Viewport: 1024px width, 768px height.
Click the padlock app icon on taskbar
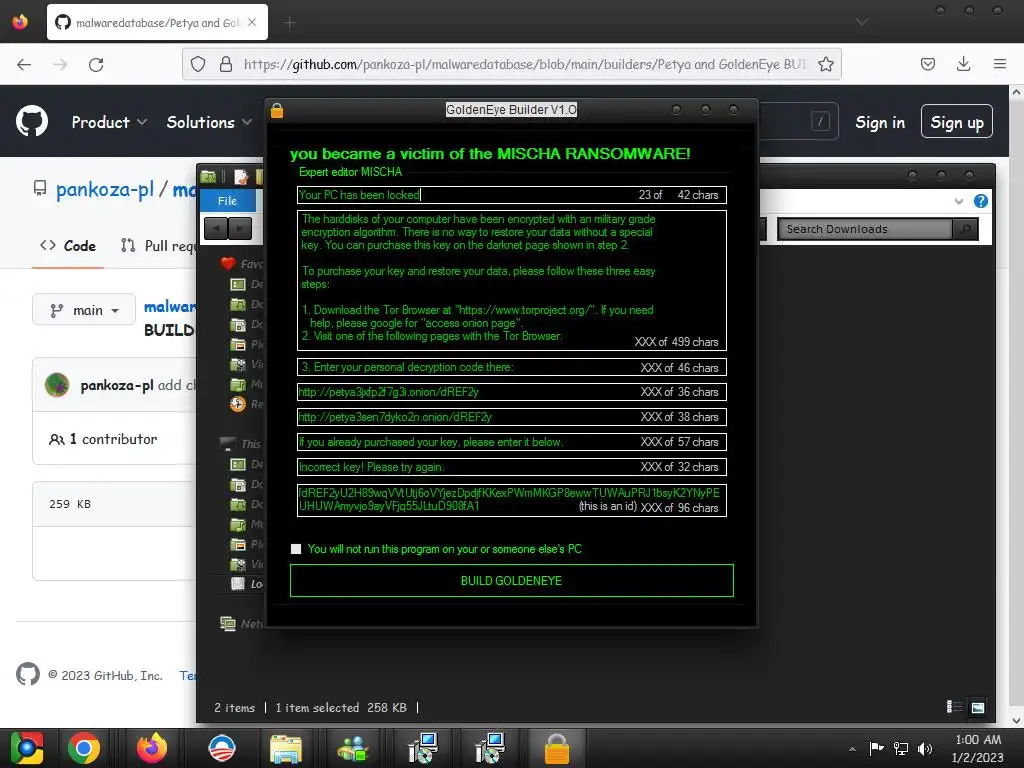point(557,748)
